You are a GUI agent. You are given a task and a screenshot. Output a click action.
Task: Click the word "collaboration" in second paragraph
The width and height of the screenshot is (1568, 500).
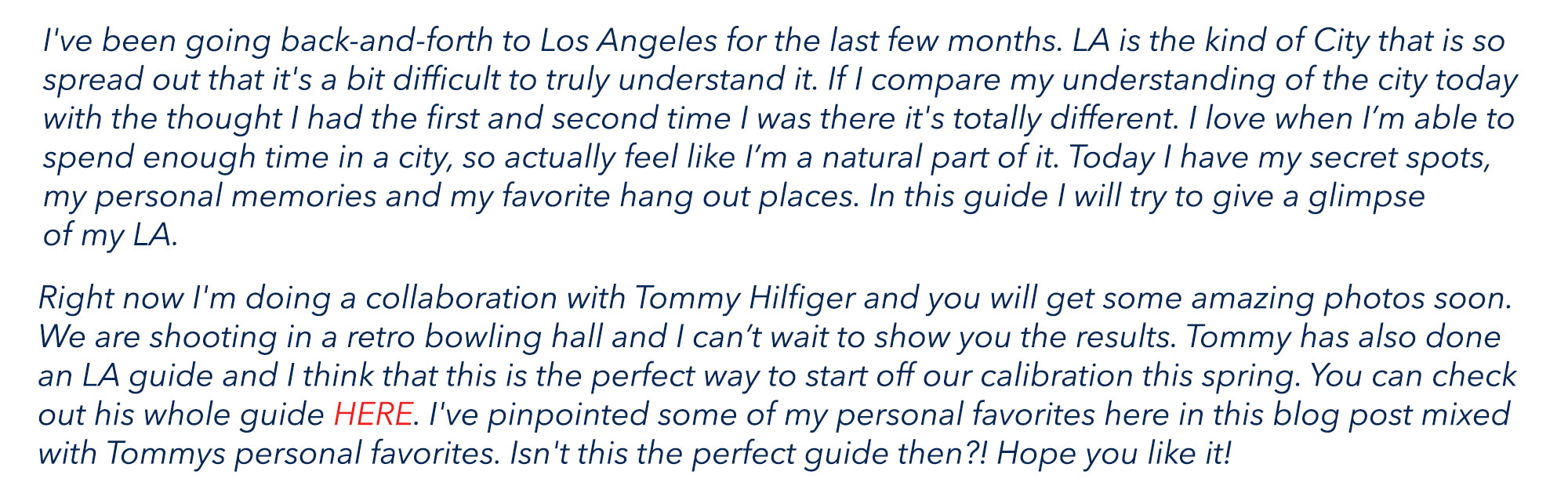461,298
